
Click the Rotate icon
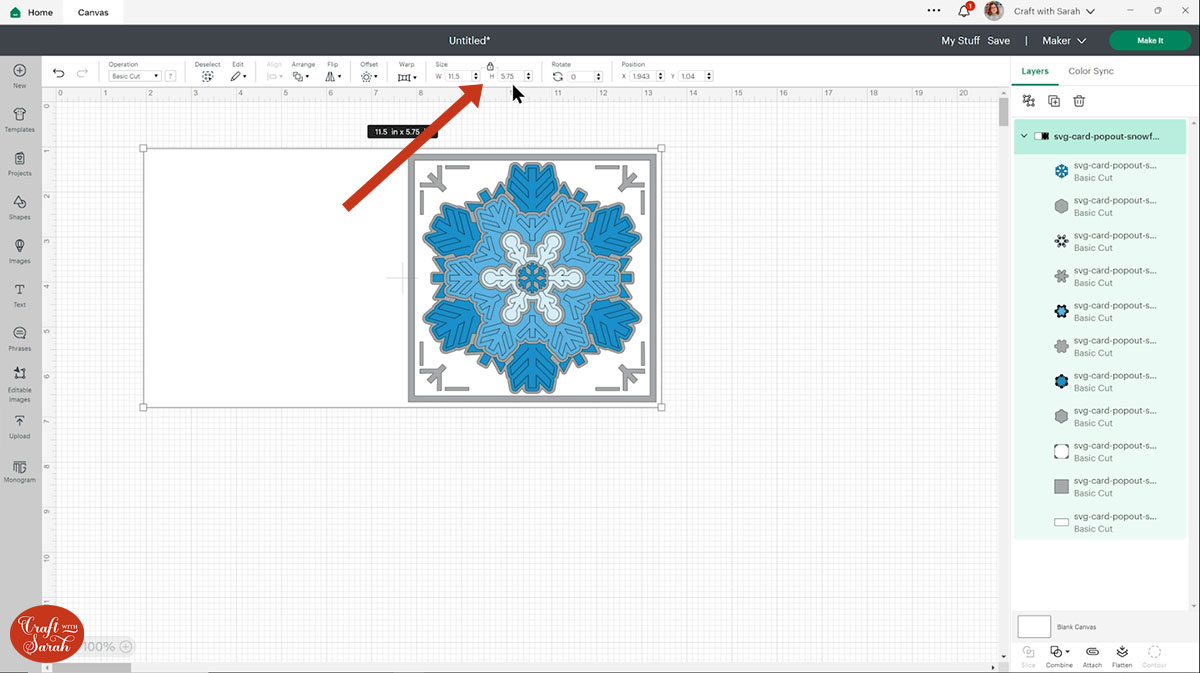pos(558,76)
